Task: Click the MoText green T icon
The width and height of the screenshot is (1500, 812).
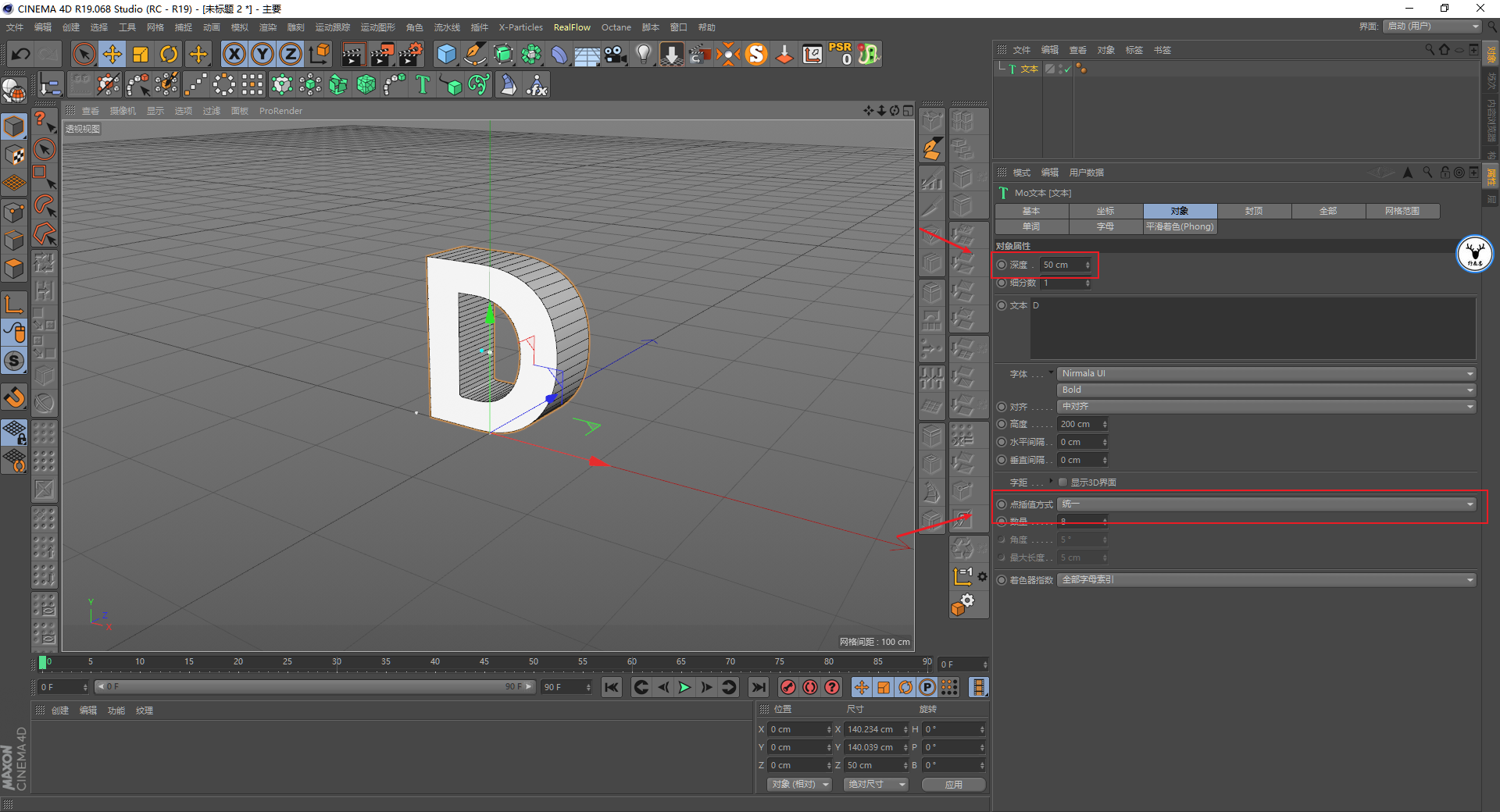Action: tap(423, 84)
